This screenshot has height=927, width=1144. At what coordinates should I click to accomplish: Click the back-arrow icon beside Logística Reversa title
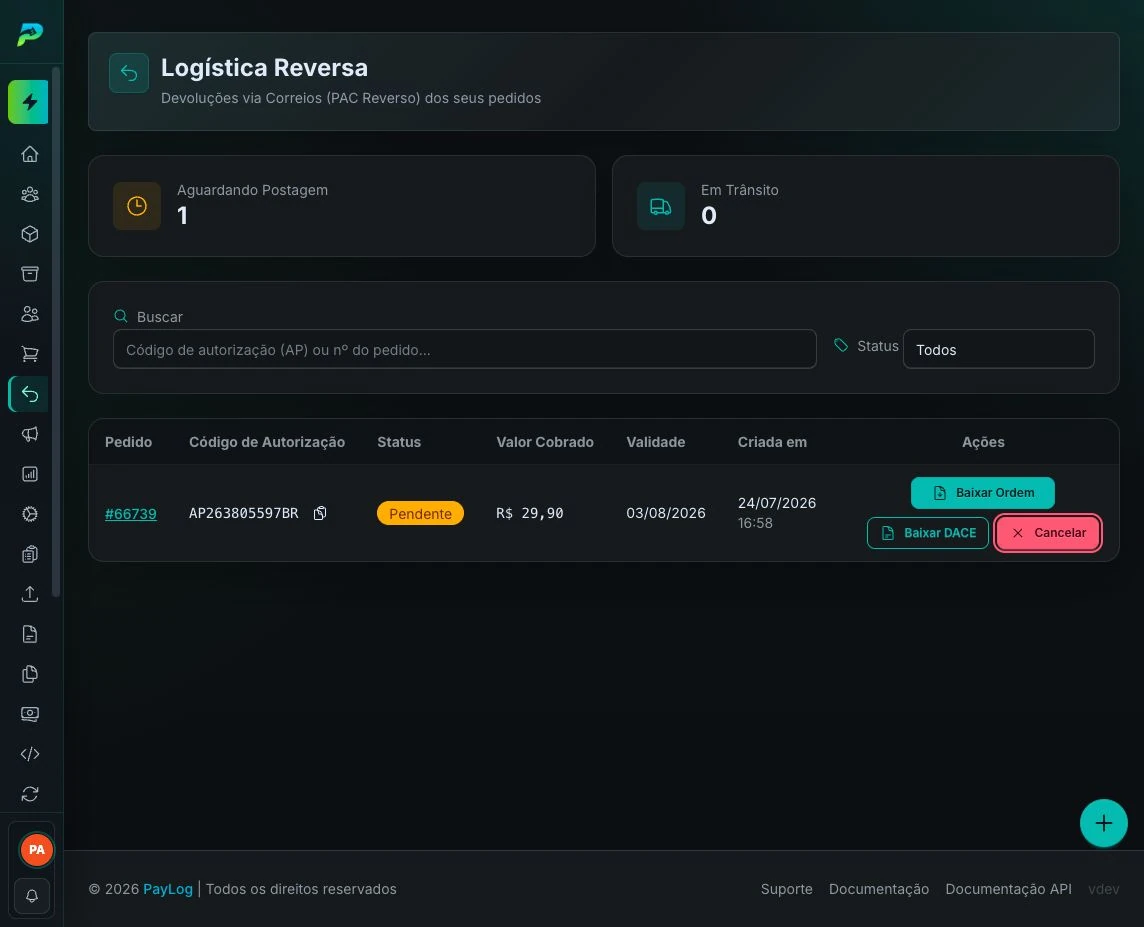click(129, 73)
